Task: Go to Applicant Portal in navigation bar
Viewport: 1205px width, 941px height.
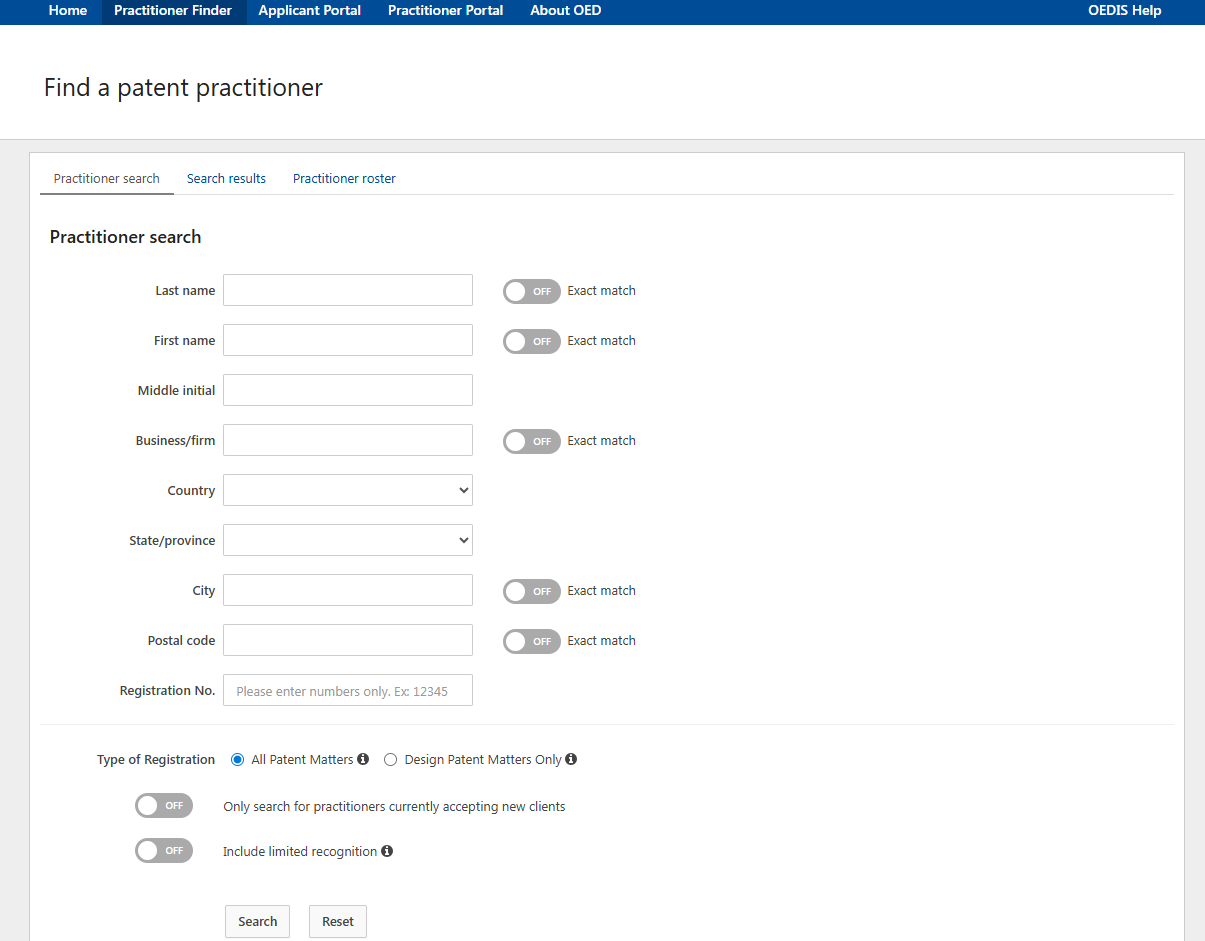Action: [x=309, y=11]
